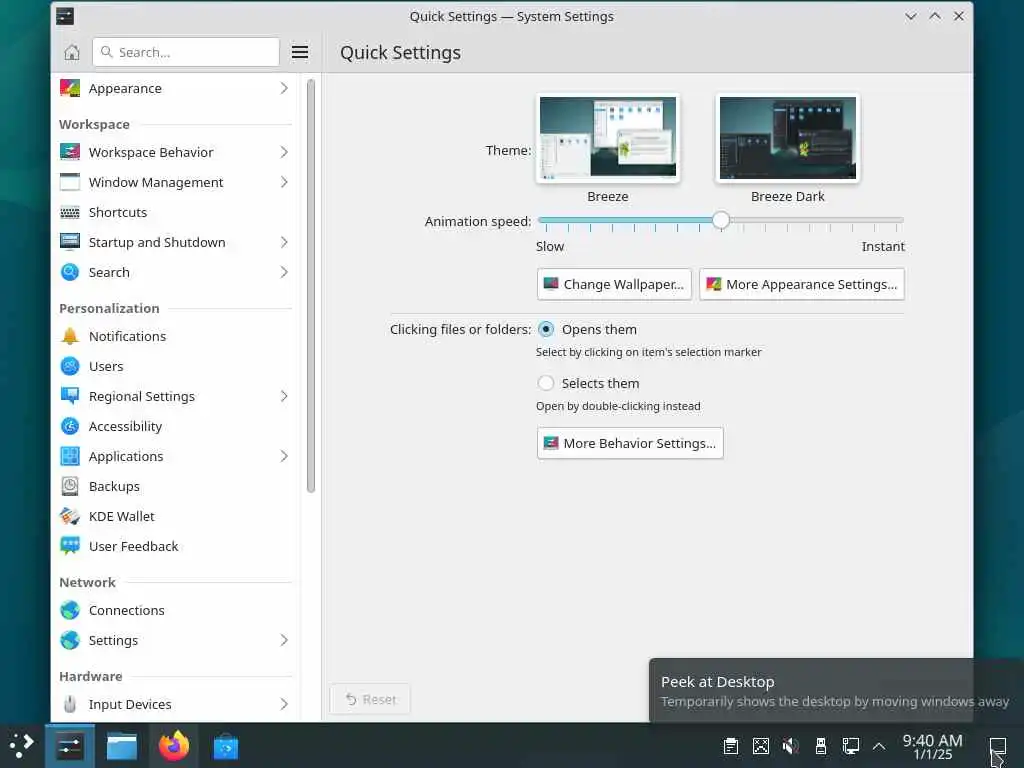Click the muted volume tray icon

coord(790,746)
